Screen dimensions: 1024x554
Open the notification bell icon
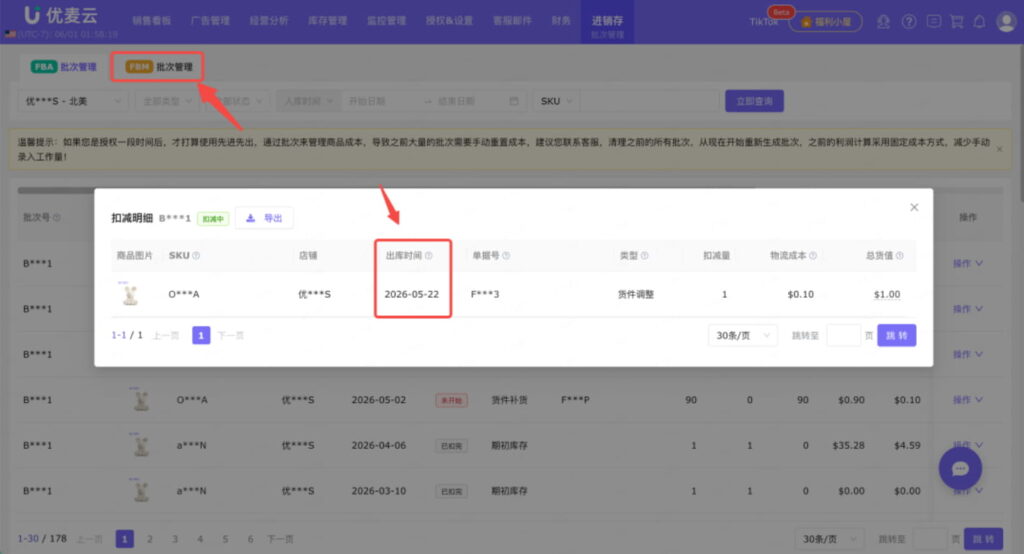point(979,22)
